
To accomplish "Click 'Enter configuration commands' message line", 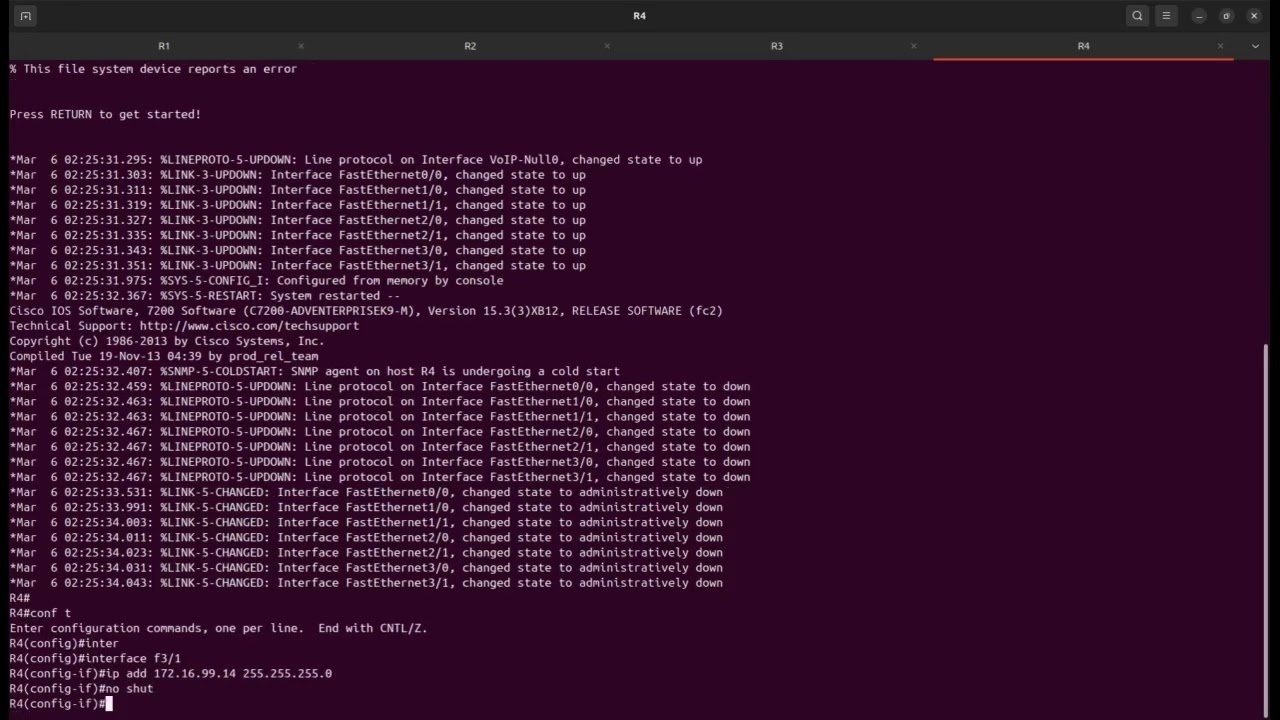I will coord(218,628).
